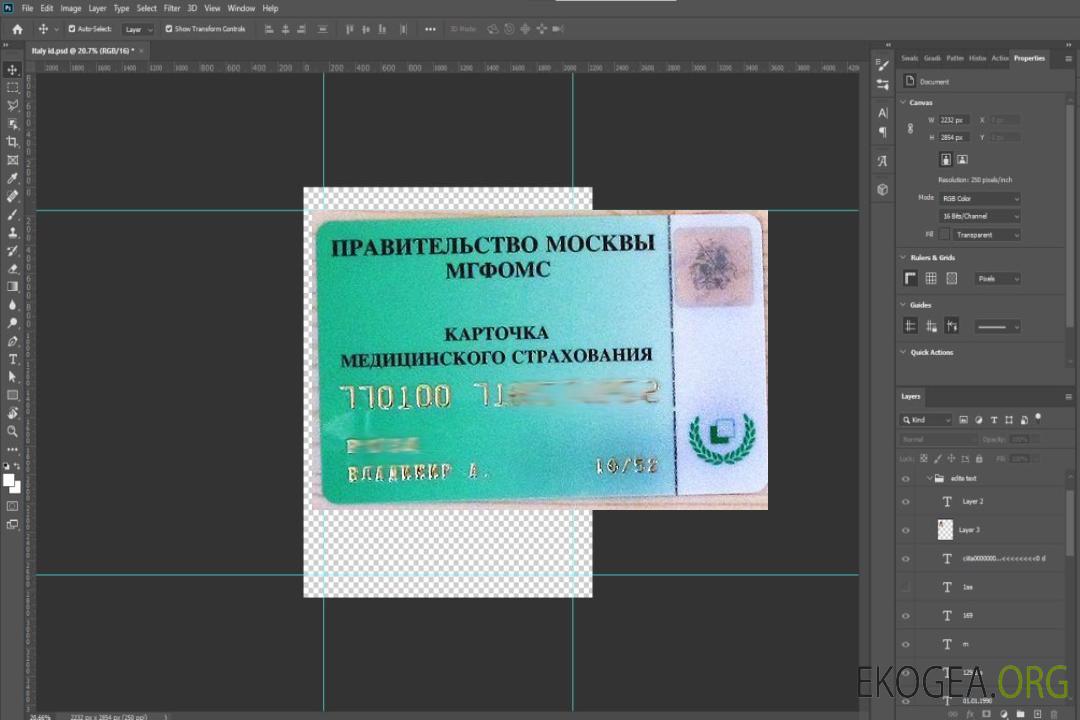This screenshot has height=720, width=1080.
Task: Open the ruler units Pixels dropdown
Action: point(997,279)
